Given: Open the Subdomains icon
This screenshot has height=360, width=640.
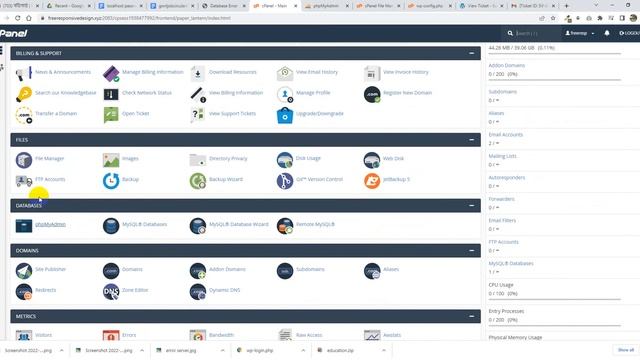Looking at the screenshot, I should pos(284,271).
